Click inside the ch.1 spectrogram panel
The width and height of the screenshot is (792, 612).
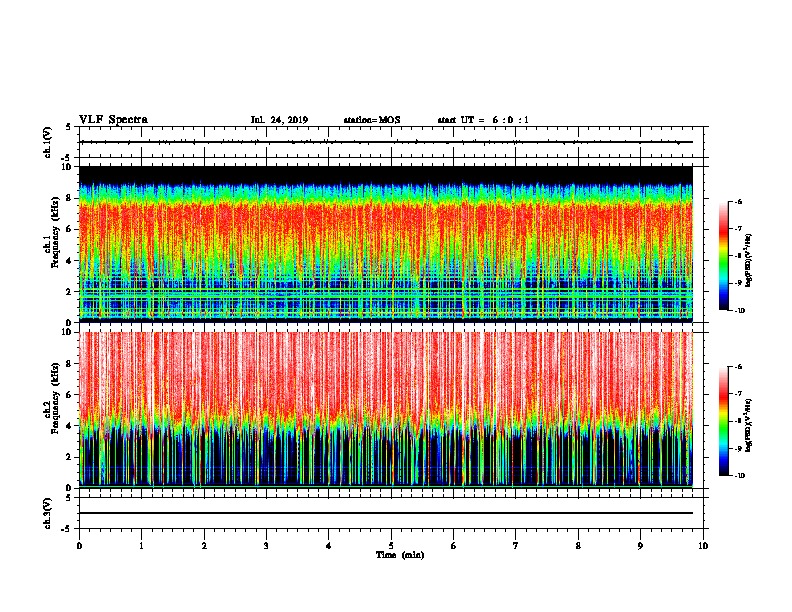385,244
